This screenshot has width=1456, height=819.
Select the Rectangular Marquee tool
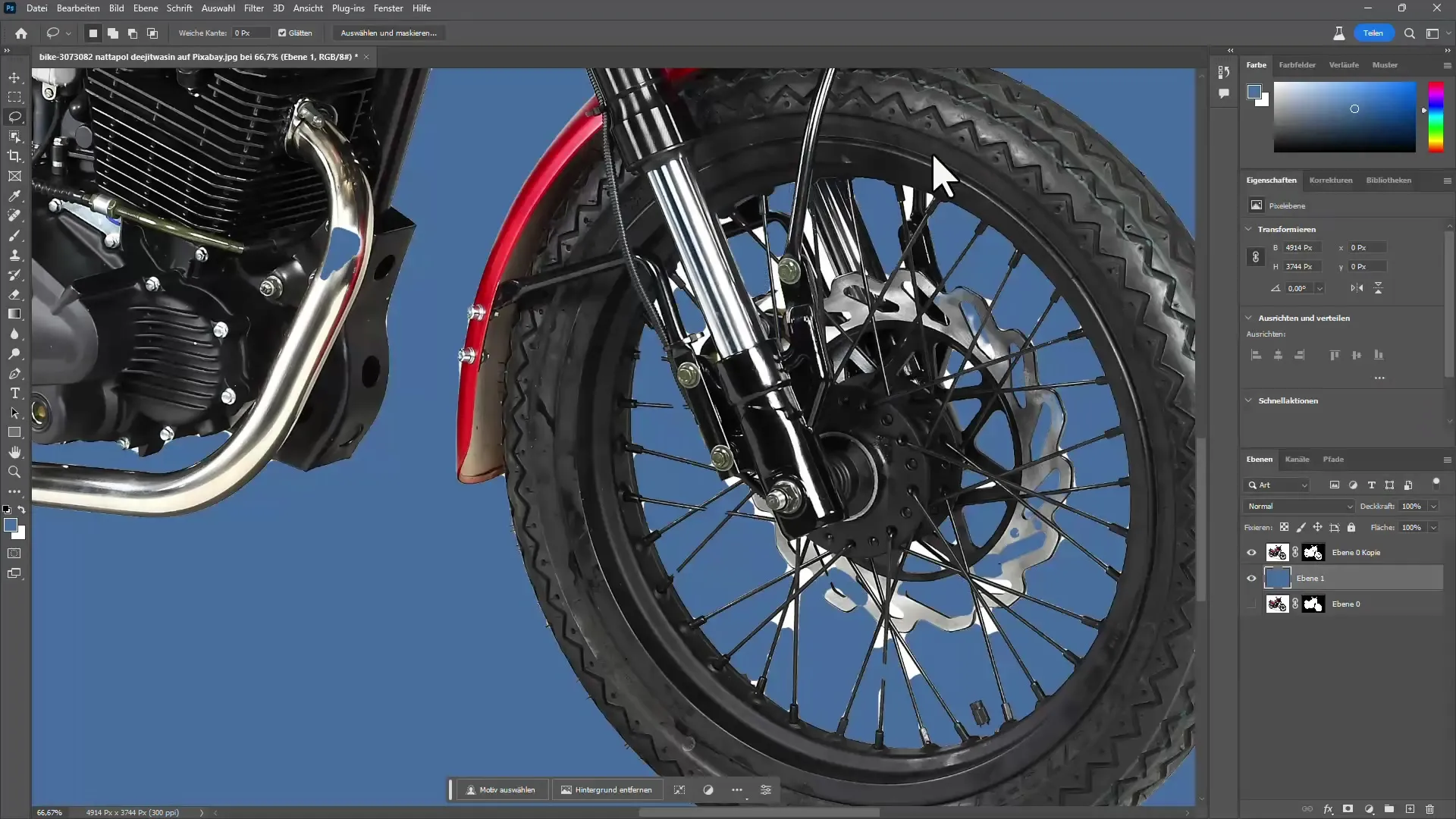(15, 97)
